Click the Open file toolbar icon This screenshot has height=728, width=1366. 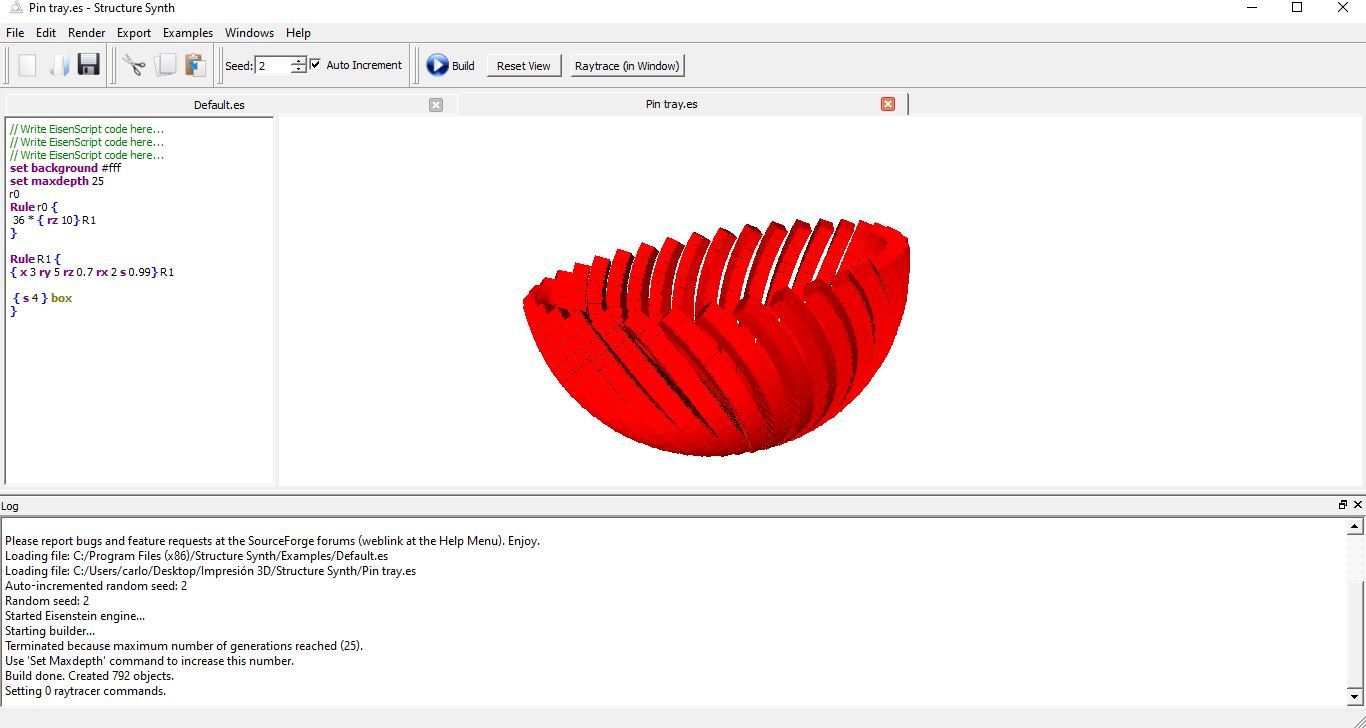pyautogui.click(x=58, y=65)
